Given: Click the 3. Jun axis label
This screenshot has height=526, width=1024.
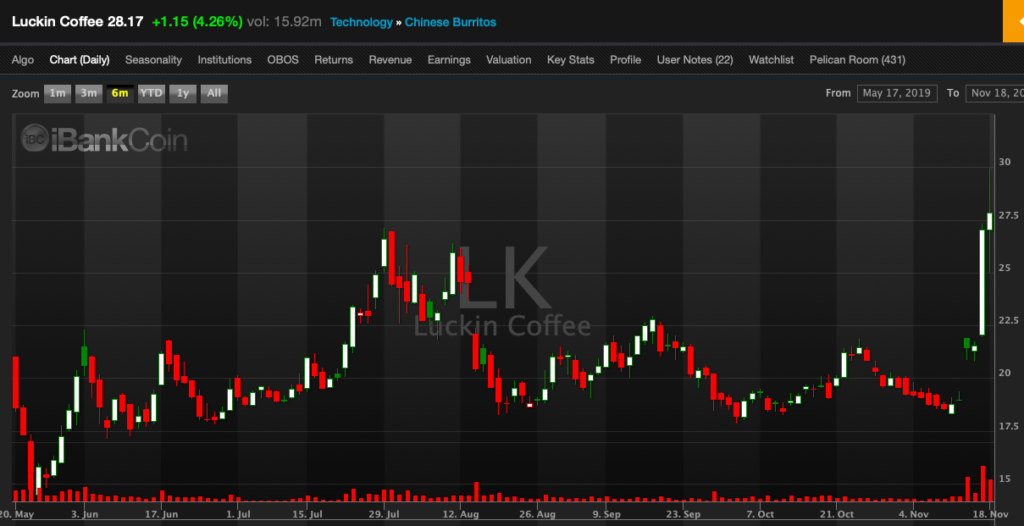Looking at the screenshot, I should tap(85, 514).
